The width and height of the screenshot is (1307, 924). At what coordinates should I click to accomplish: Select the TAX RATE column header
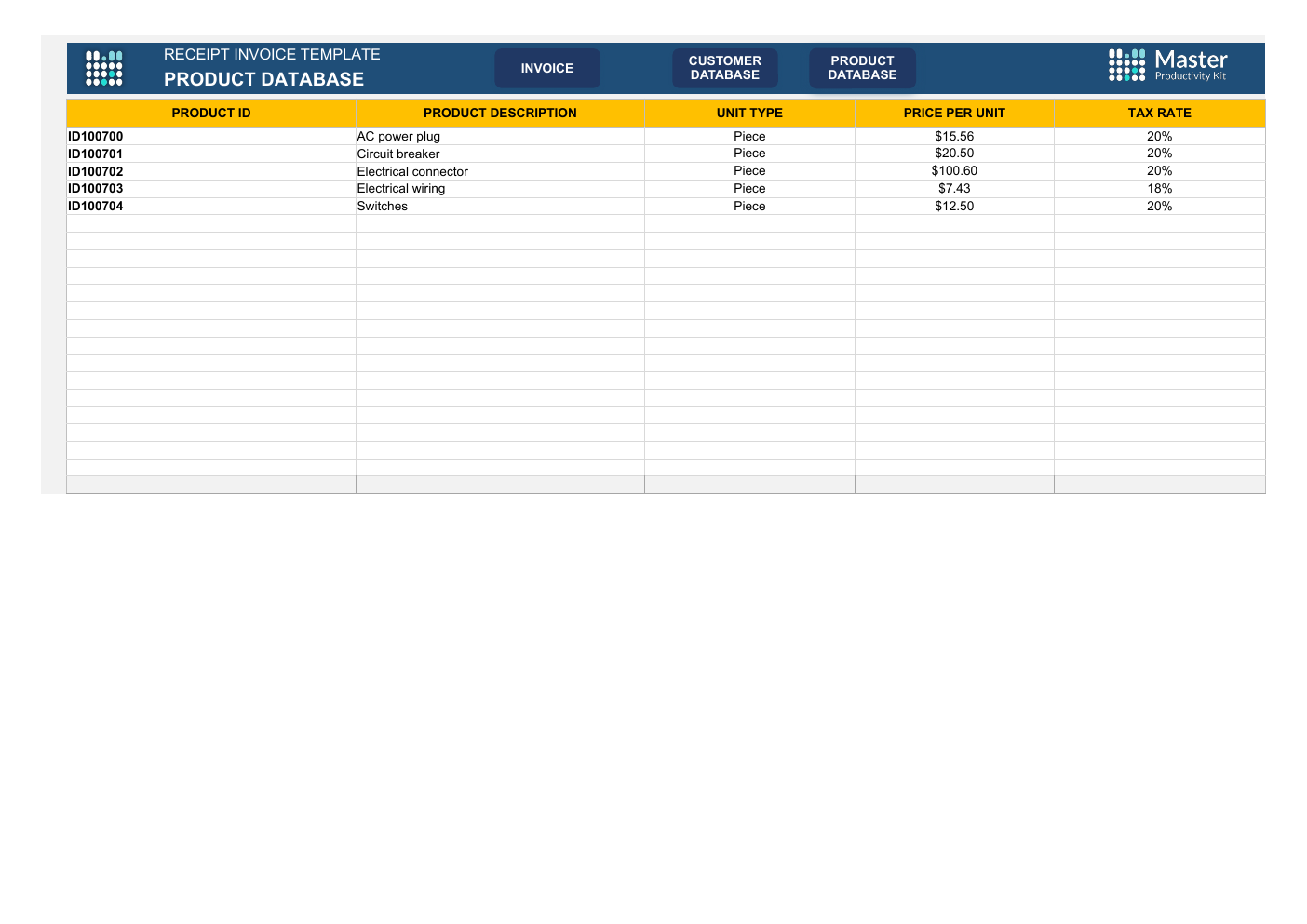pyautogui.click(x=1160, y=113)
